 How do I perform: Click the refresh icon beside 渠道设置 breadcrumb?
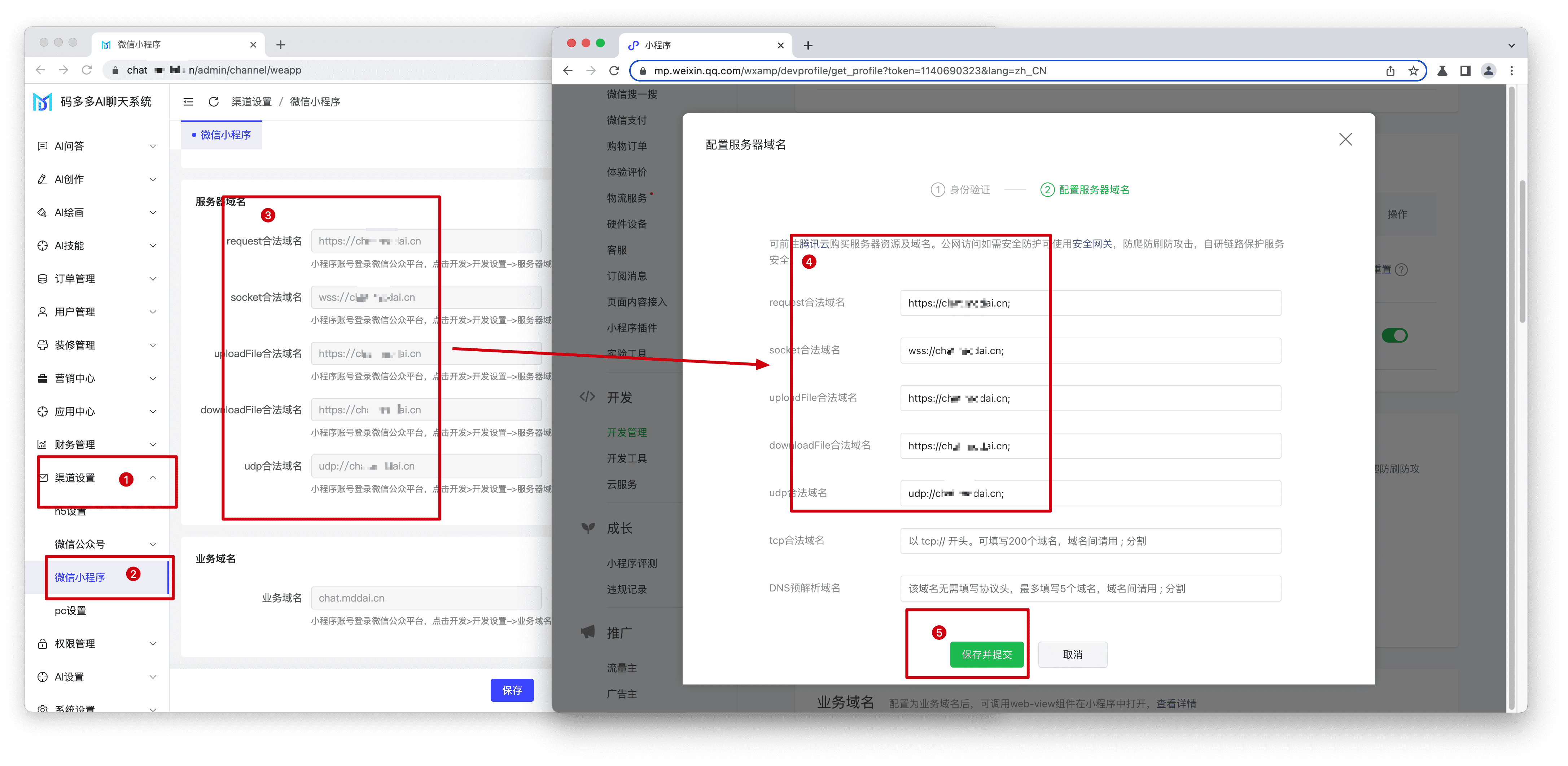(x=213, y=102)
